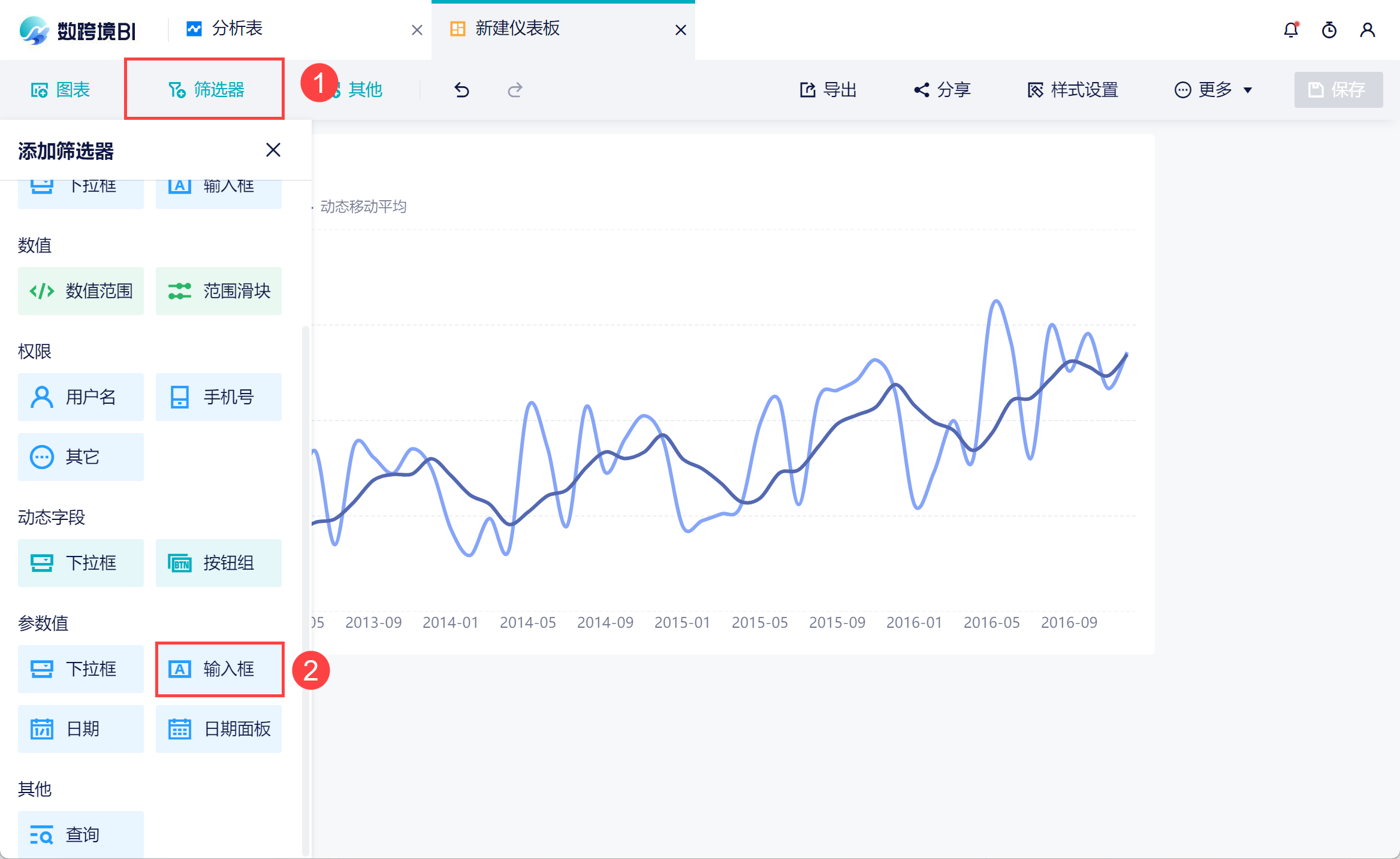Add 下拉框 under 动态字段
This screenshot has height=859, width=1400.
(x=81, y=563)
